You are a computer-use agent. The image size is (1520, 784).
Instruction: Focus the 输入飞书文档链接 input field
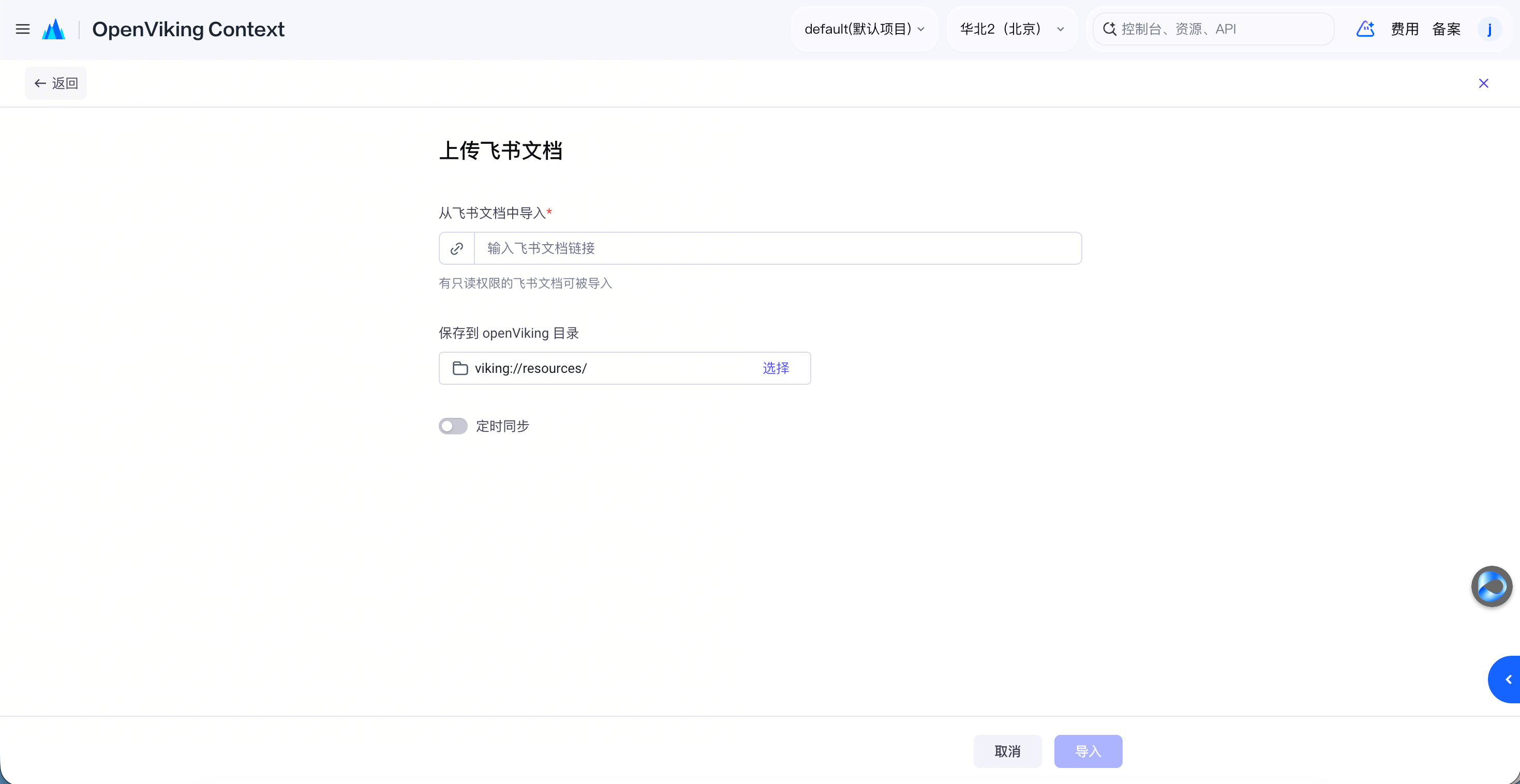coord(778,248)
